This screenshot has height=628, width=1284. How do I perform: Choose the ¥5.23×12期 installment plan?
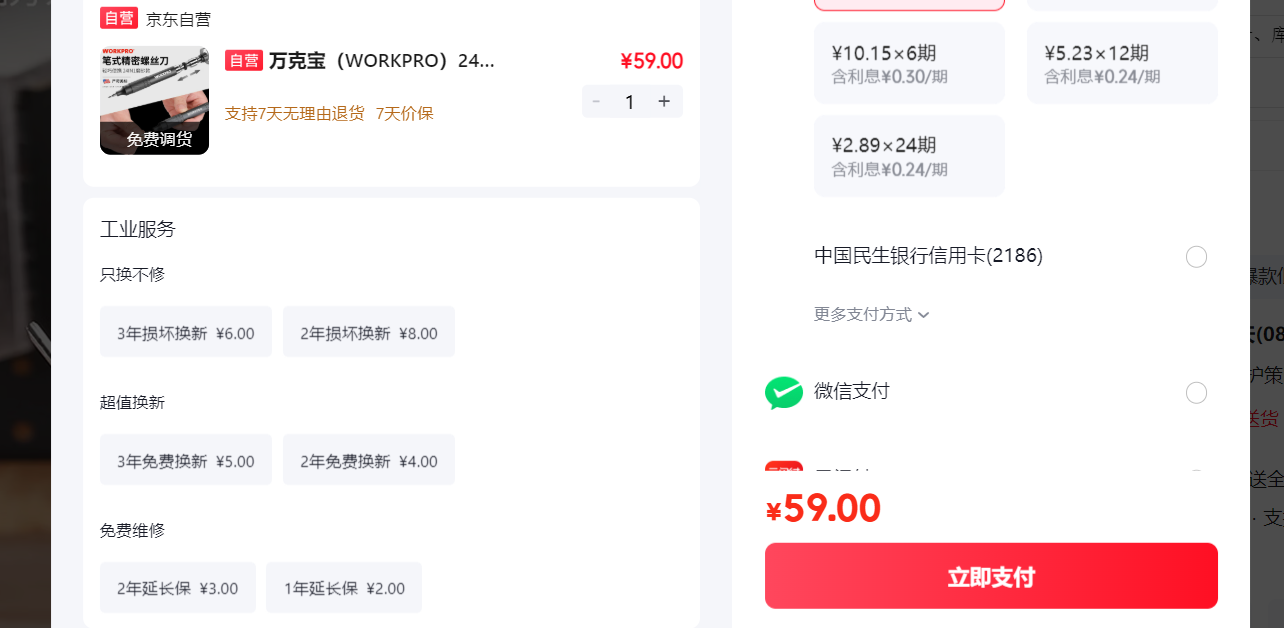tap(1122, 63)
